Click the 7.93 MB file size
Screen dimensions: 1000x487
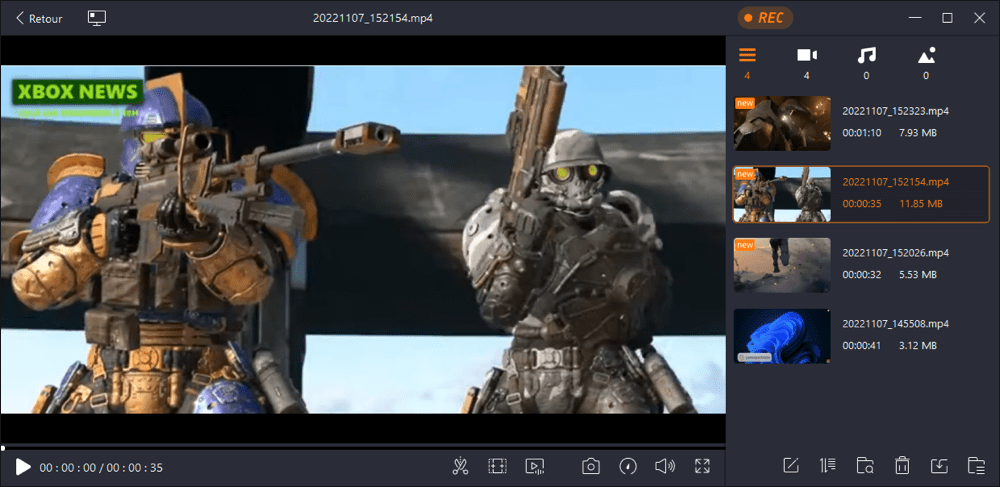tap(918, 133)
